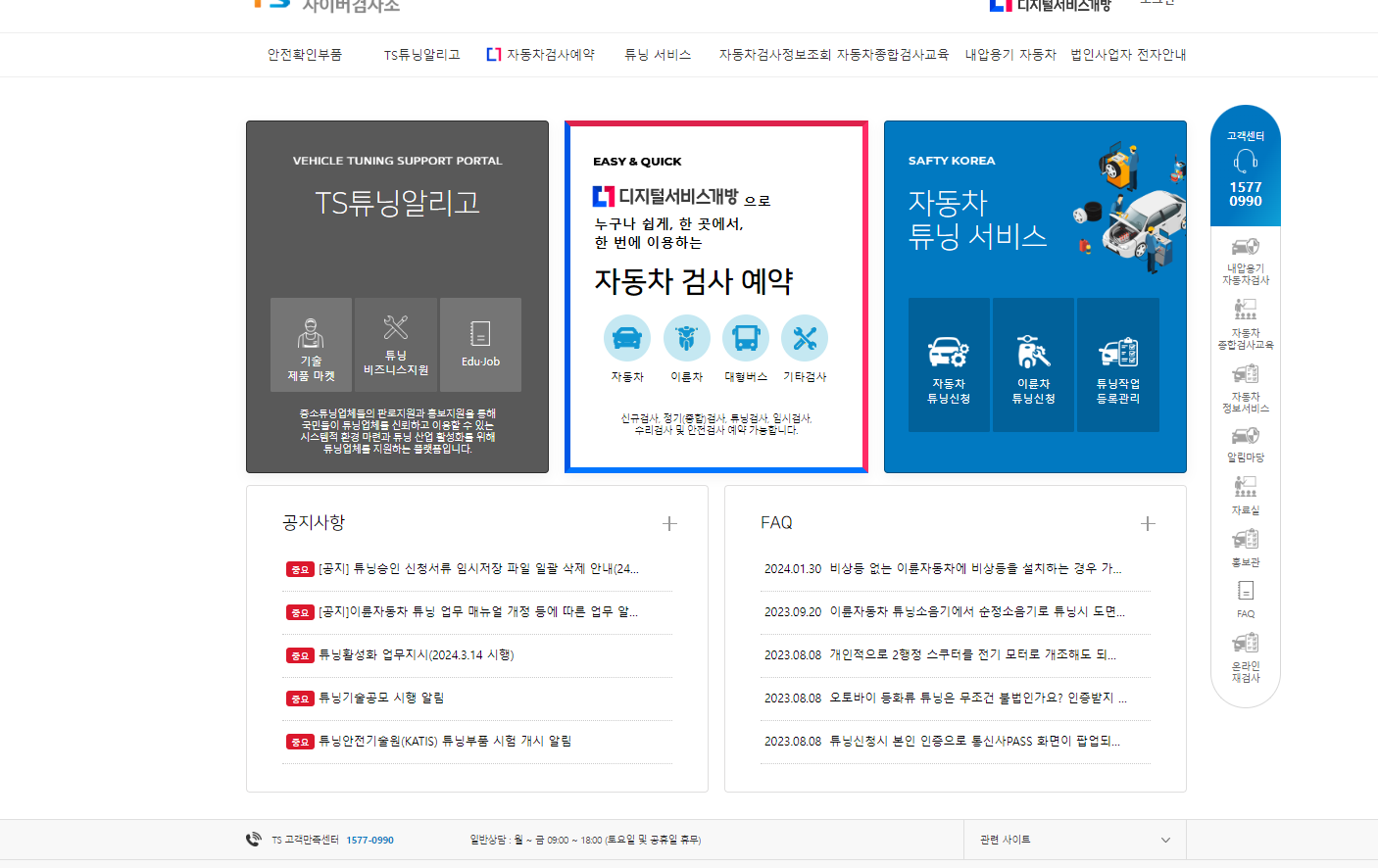Click the 공지사항 section title
Image resolution: width=1378 pixels, height=868 pixels.
[314, 523]
